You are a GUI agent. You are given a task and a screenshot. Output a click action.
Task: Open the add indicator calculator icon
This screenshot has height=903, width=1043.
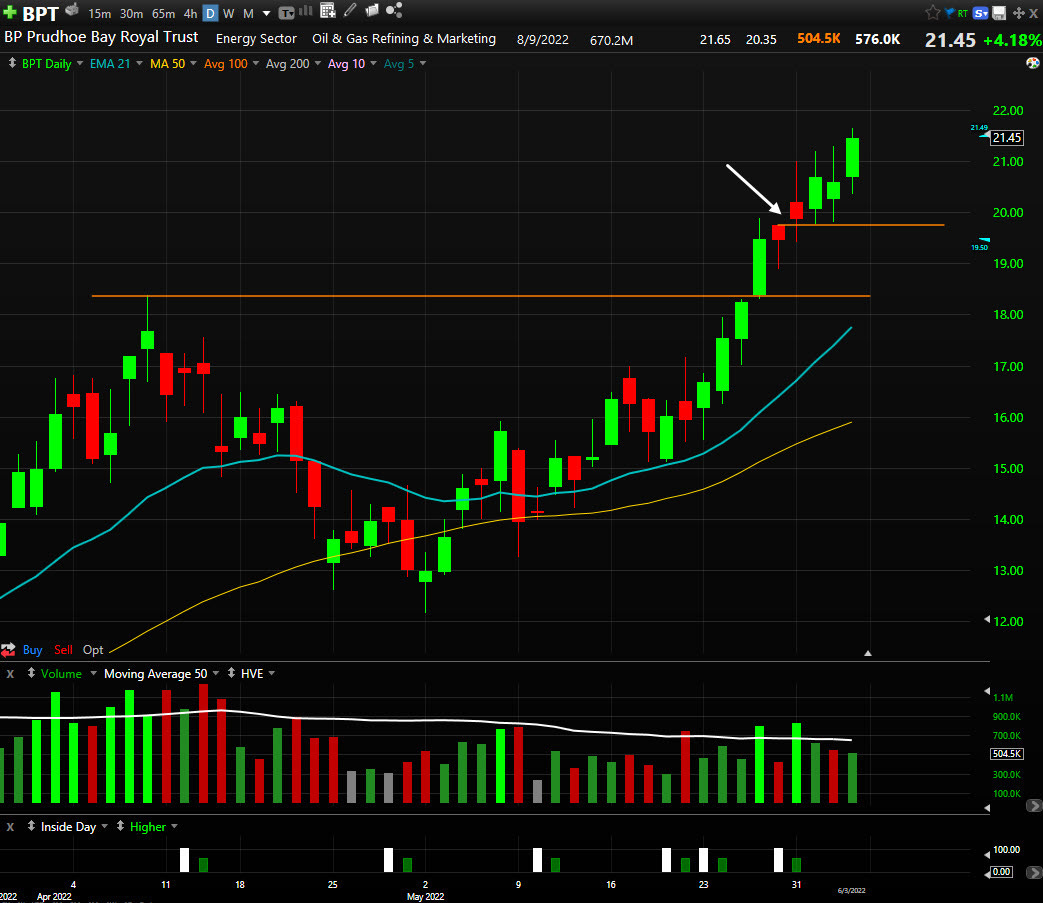(x=327, y=10)
